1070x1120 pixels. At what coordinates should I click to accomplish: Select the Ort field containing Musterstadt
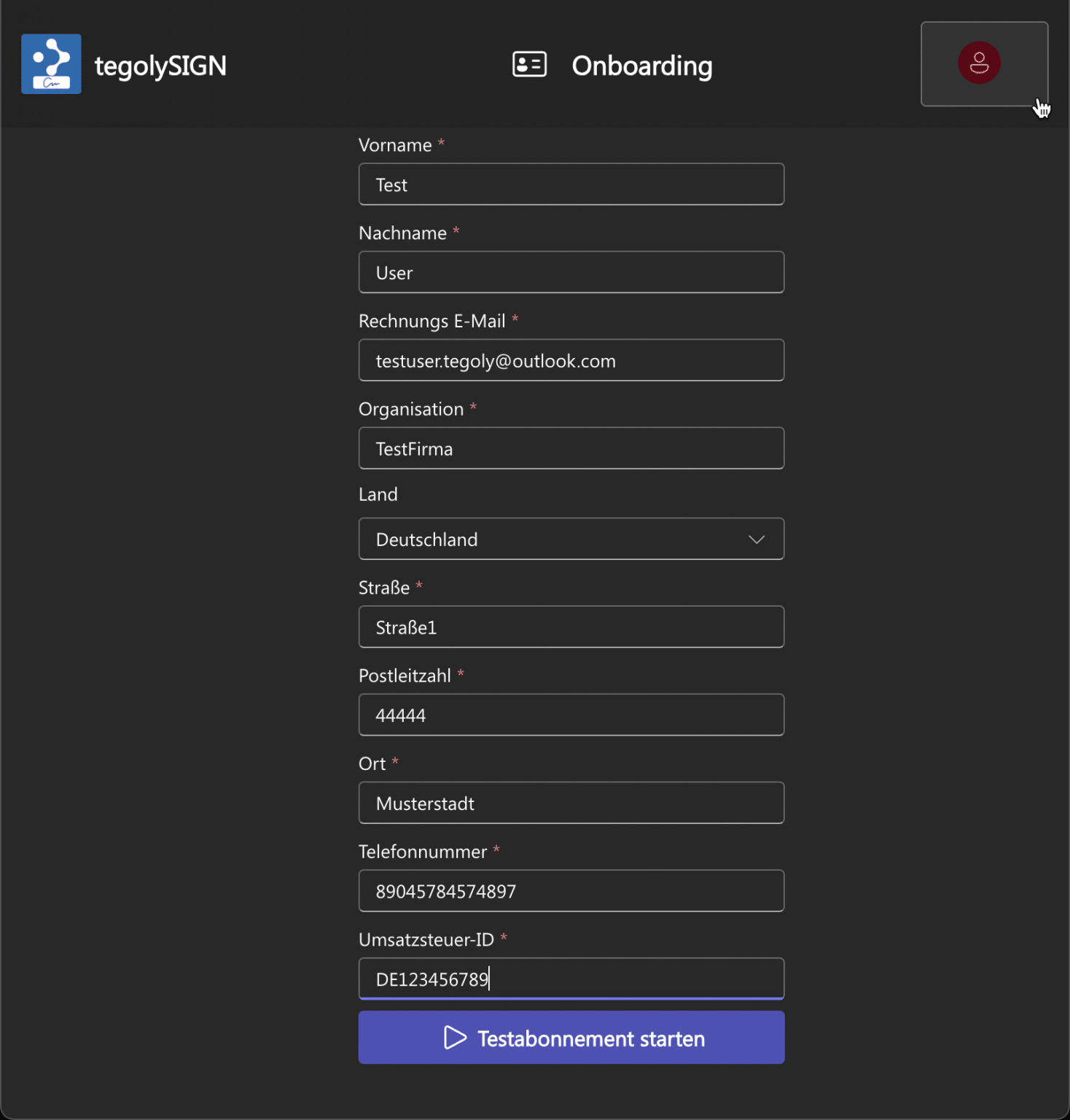(571, 803)
